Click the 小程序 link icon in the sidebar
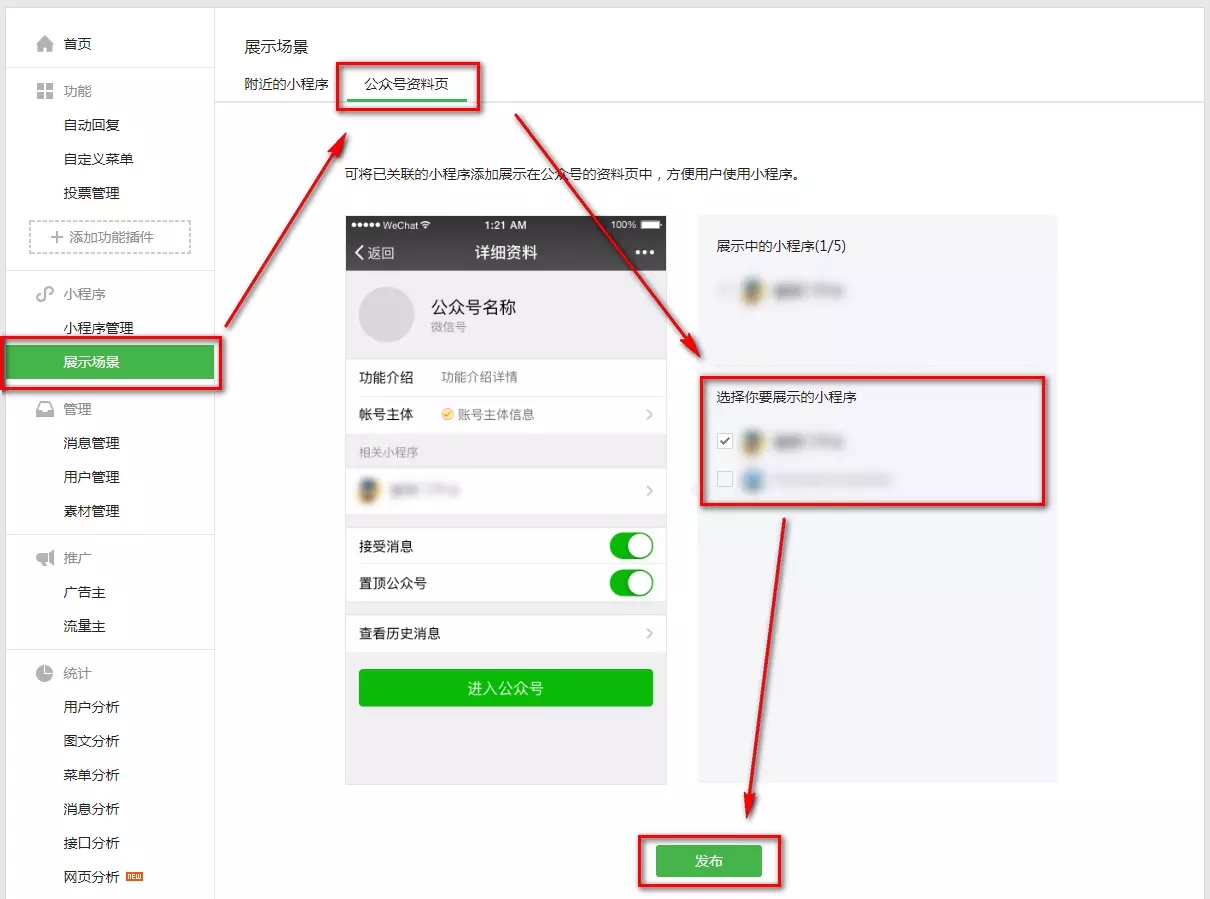Viewport: 1210px width, 899px height. (44, 294)
